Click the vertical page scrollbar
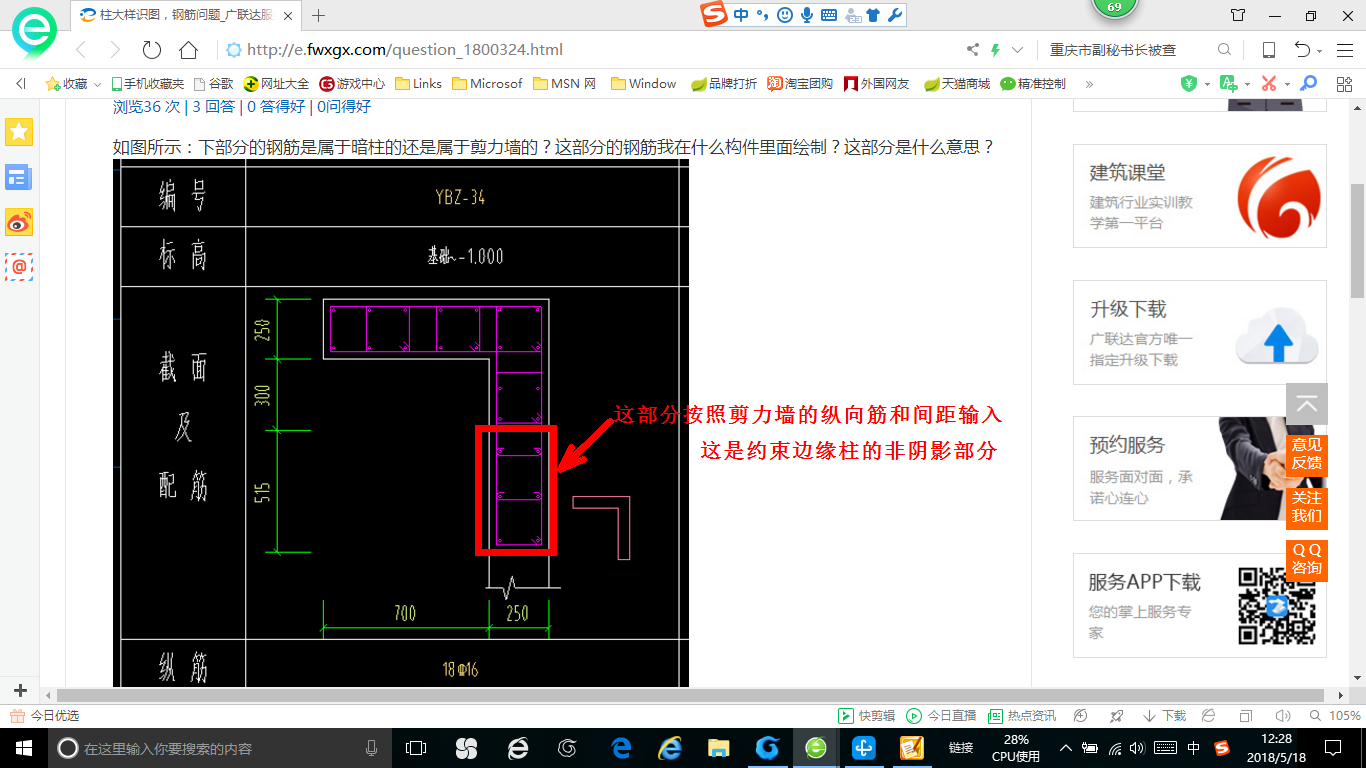 [1357, 240]
